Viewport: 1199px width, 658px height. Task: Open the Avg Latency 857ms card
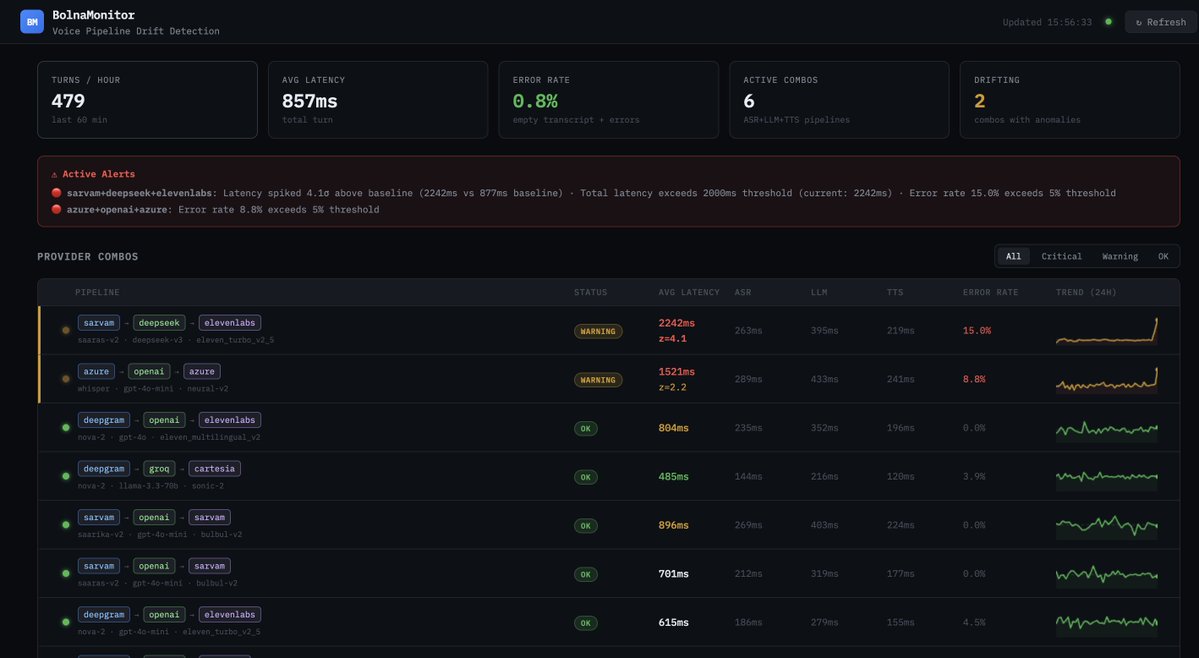click(378, 100)
